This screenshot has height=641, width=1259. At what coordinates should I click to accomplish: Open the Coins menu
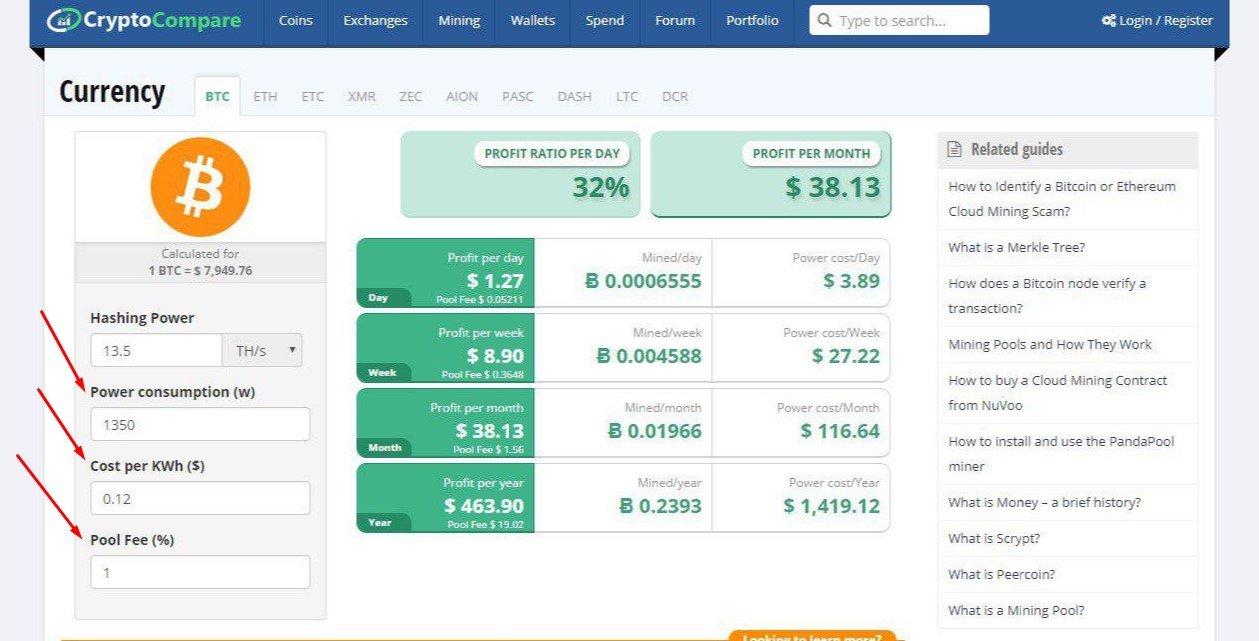[295, 21]
